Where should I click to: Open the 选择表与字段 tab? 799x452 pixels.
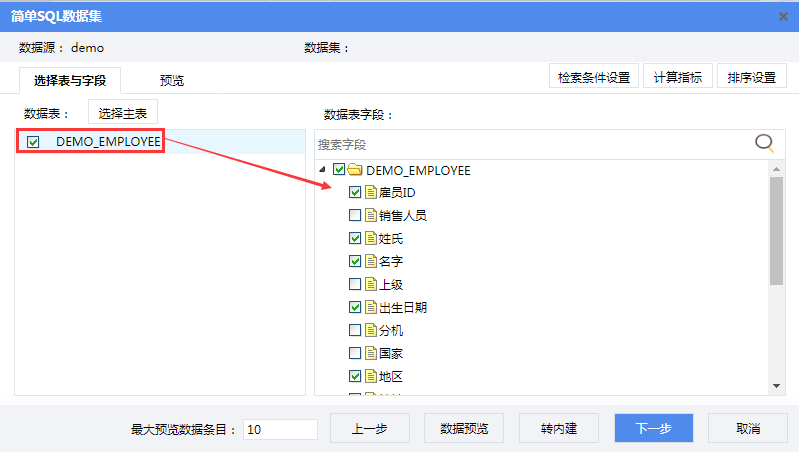(x=70, y=80)
